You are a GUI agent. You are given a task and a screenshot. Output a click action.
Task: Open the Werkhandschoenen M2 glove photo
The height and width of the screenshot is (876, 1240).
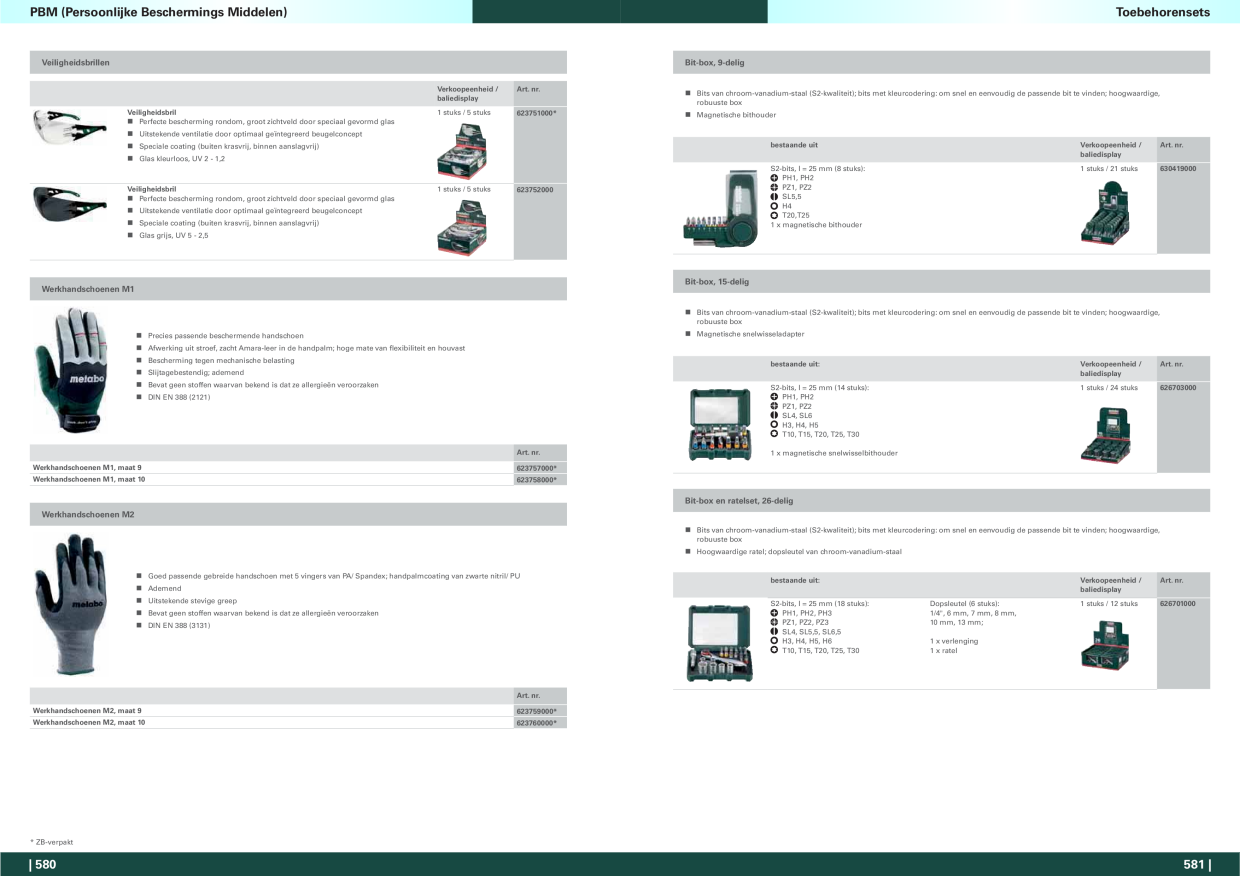[x=70, y=606]
